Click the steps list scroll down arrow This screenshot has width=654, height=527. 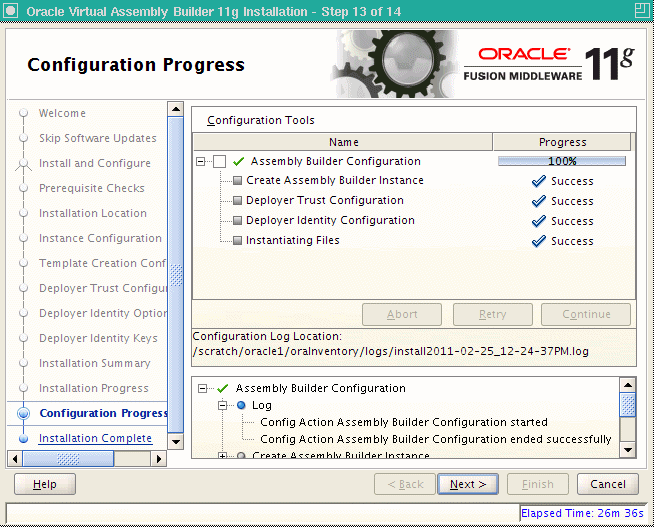(x=176, y=442)
